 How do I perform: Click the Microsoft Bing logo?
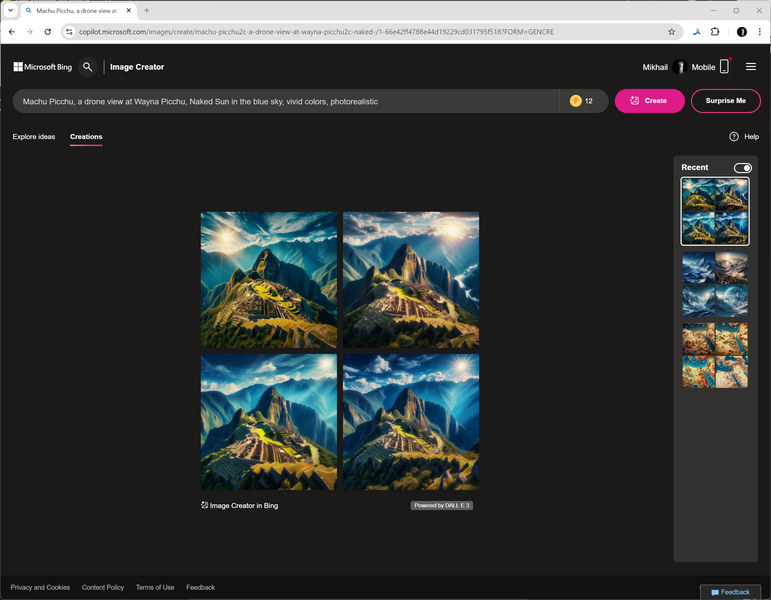coord(43,67)
